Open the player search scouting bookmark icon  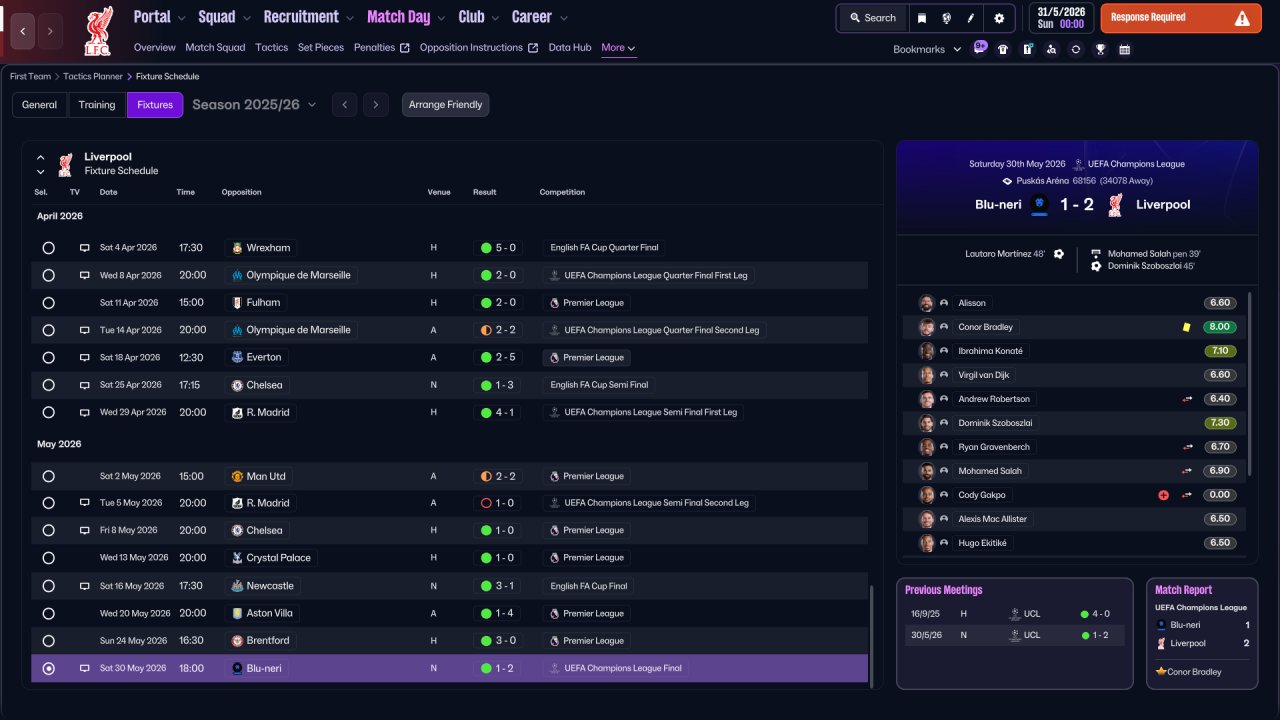[1051, 49]
